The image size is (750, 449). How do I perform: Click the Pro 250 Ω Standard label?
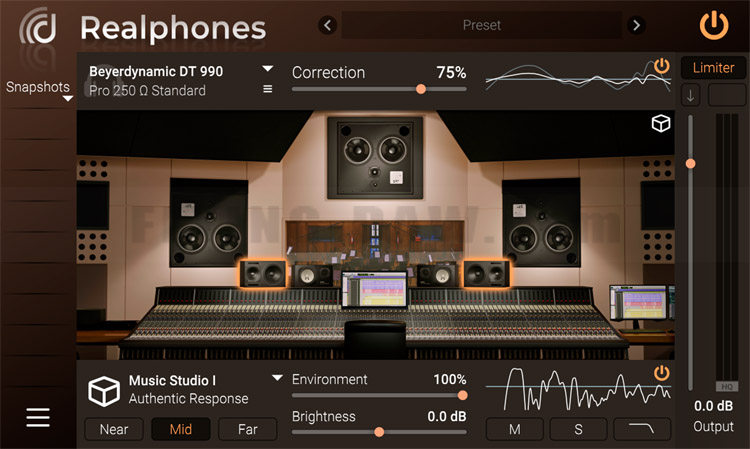147,91
